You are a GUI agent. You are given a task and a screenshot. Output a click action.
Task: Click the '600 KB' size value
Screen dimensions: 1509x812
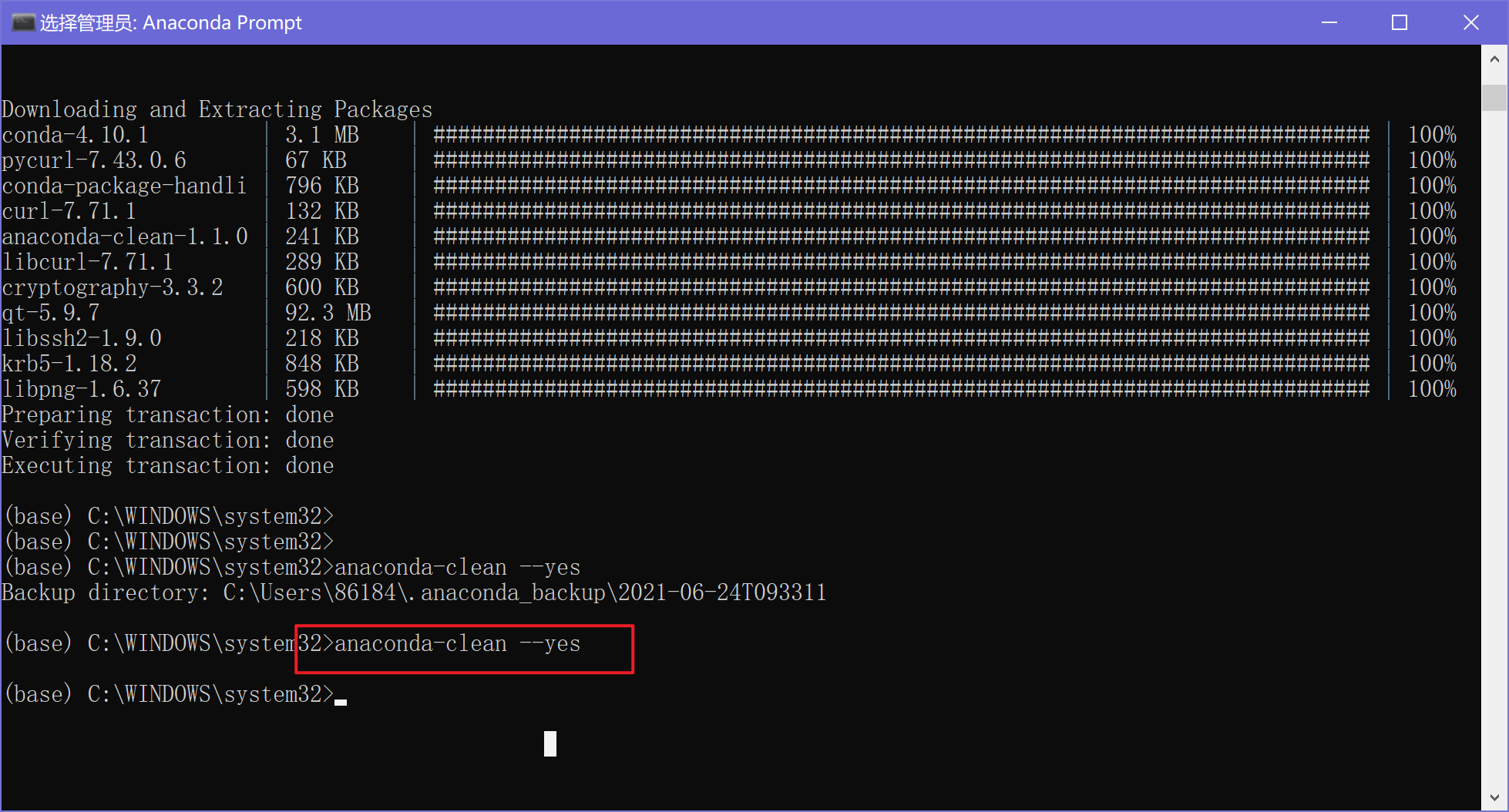[322, 287]
